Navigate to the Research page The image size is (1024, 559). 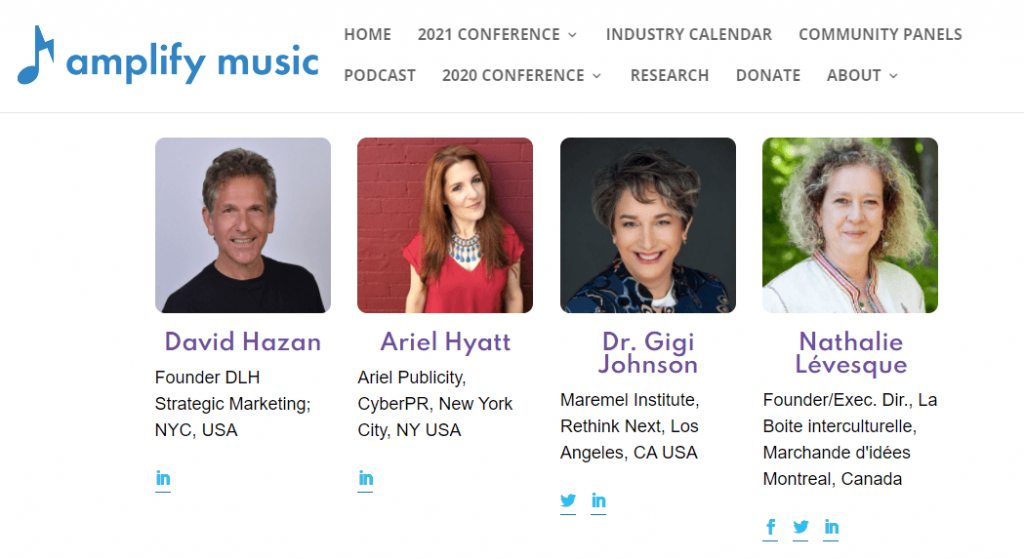669,75
